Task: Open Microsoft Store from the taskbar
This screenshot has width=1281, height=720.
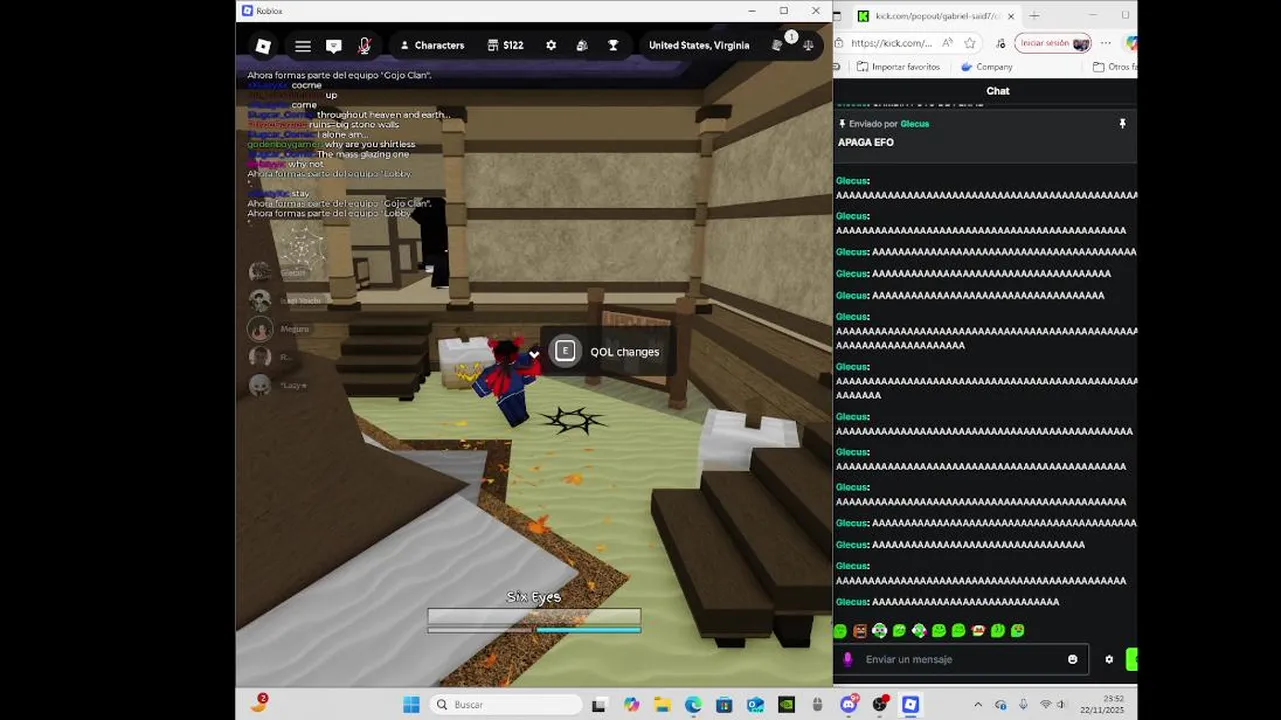Action: click(724, 705)
